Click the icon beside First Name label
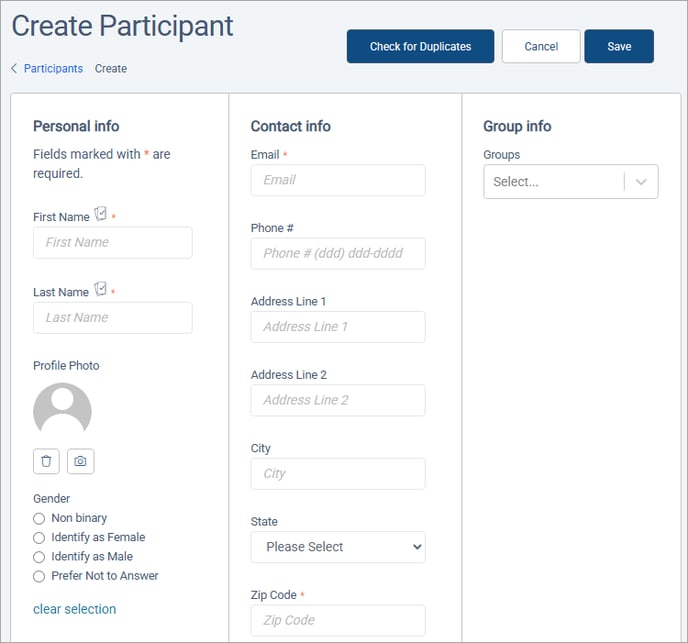 click(100, 214)
